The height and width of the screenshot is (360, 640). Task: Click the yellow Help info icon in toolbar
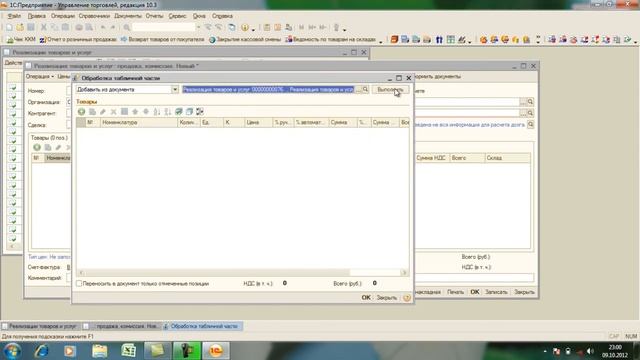coord(245,27)
